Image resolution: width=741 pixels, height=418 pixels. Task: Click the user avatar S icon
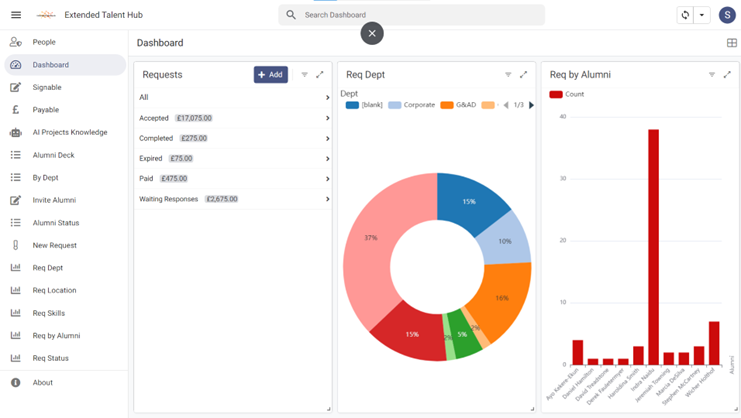(x=727, y=15)
